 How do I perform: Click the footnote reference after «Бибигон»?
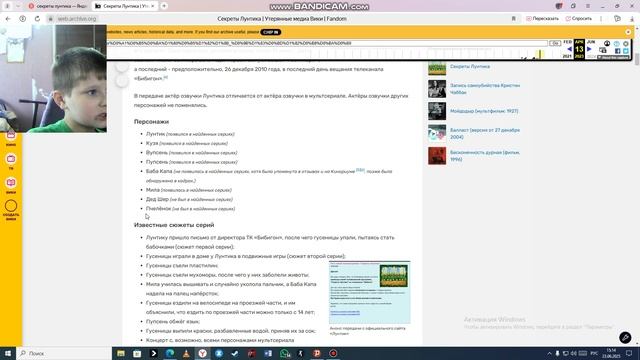166,77
